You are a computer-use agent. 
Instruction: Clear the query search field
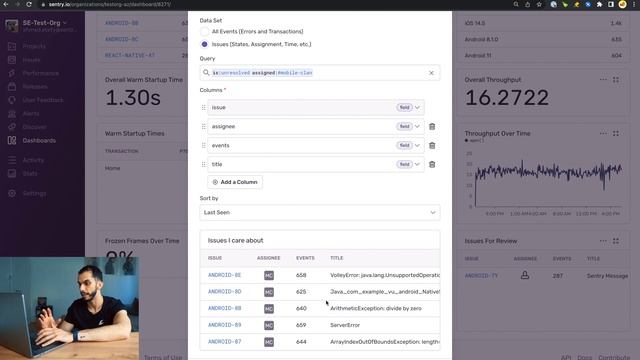coord(431,73)
